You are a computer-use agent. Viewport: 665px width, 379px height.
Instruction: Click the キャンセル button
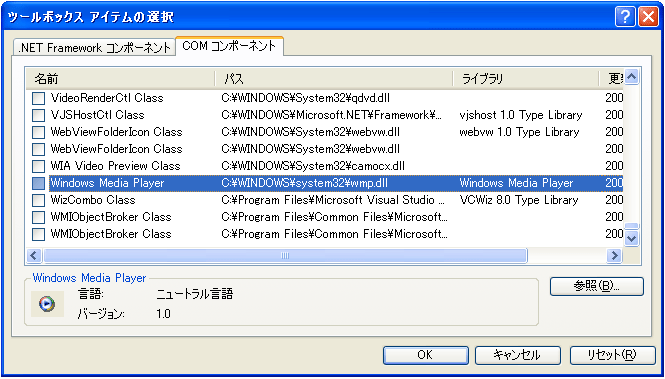[x=517, y=355]
